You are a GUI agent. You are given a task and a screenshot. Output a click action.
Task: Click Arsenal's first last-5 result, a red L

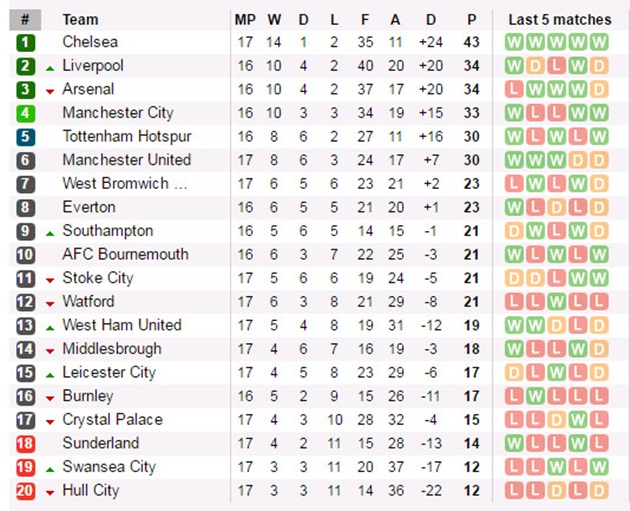point(514,90)
